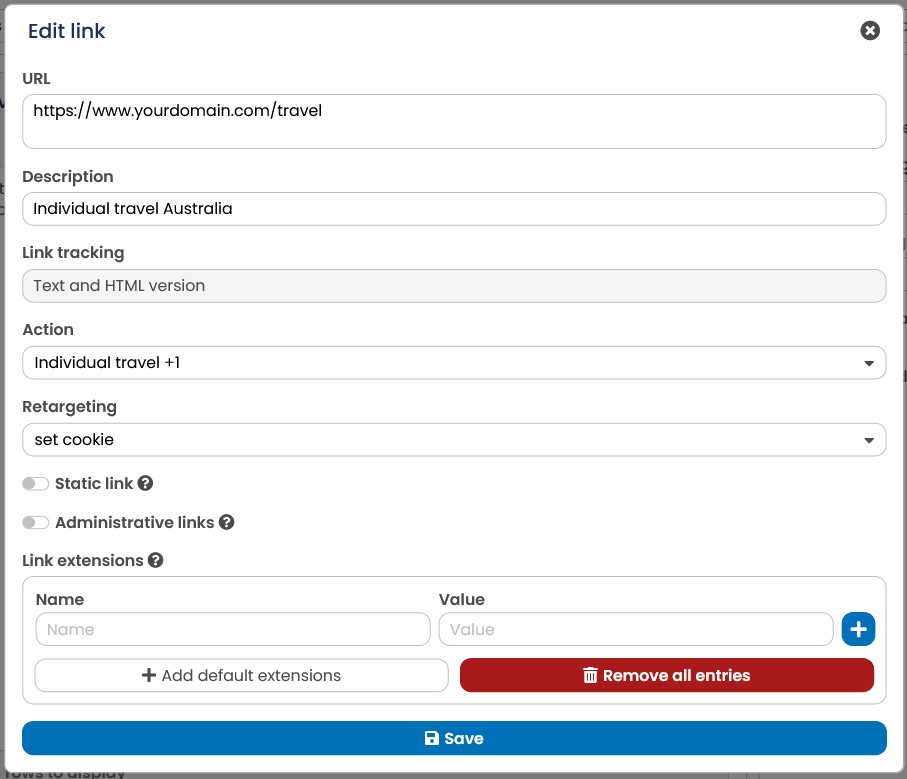
Task: Add extension entry with blue plus icon
Action: (x=858, y=629)
